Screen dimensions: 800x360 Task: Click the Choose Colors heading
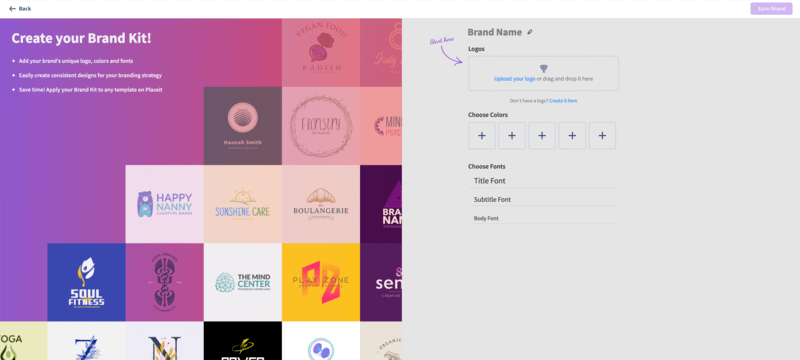click(x=488, y=115)
